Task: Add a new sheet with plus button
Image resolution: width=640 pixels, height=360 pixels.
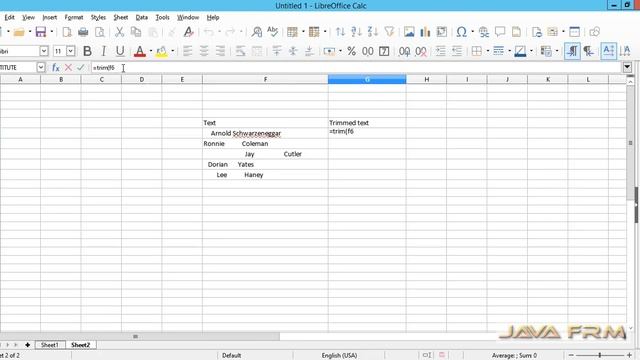Action: pos(27,345)
